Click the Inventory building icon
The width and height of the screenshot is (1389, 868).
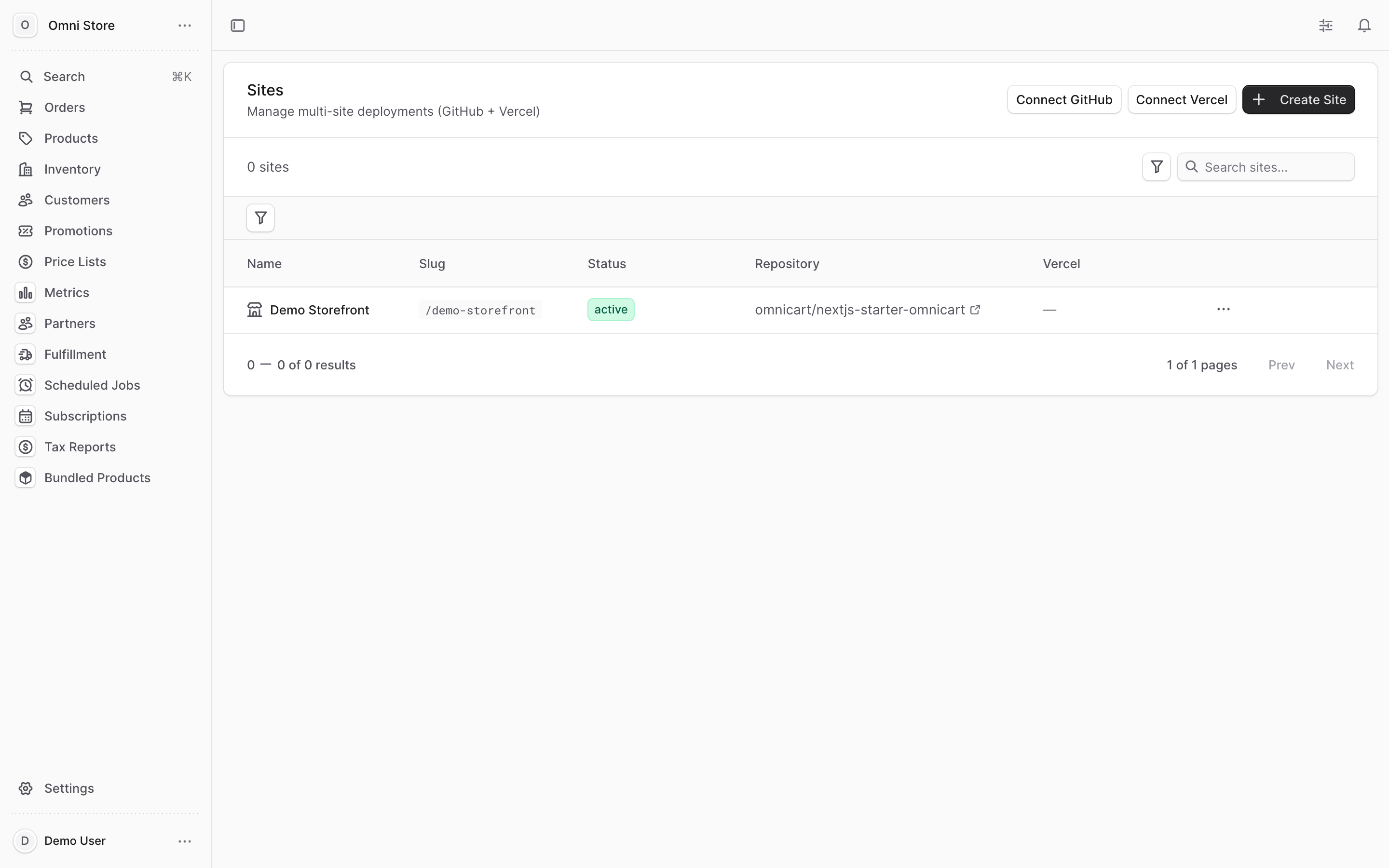click(x=26, y=169)
